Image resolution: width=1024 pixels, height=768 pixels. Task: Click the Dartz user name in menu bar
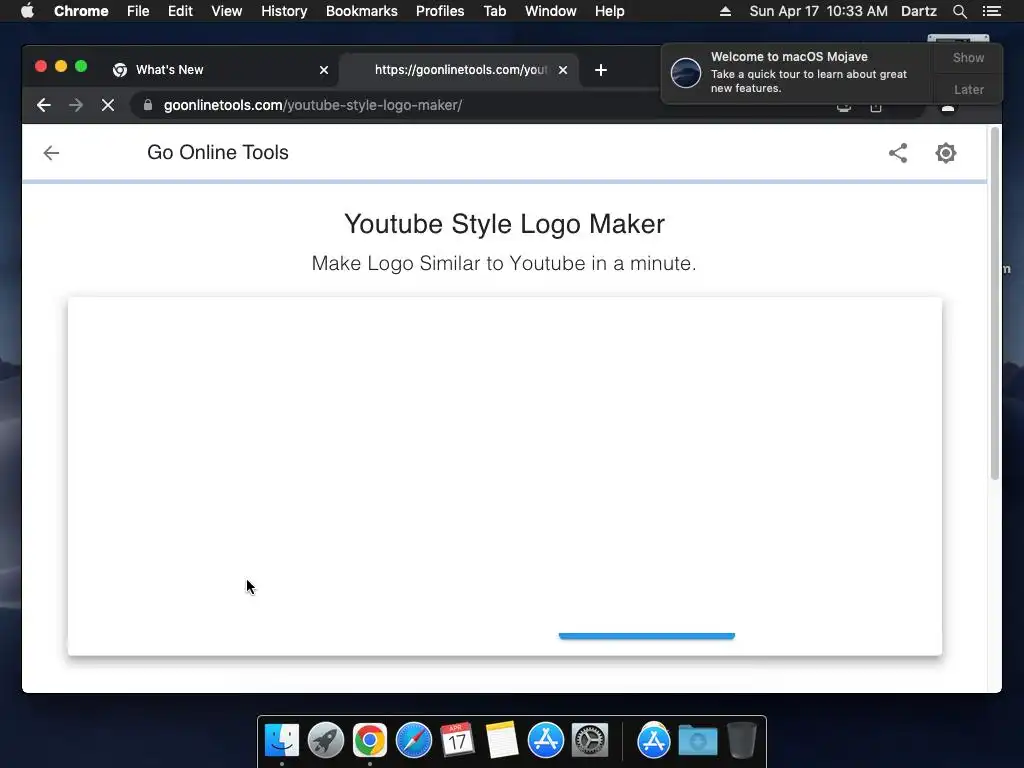point(919,11)
